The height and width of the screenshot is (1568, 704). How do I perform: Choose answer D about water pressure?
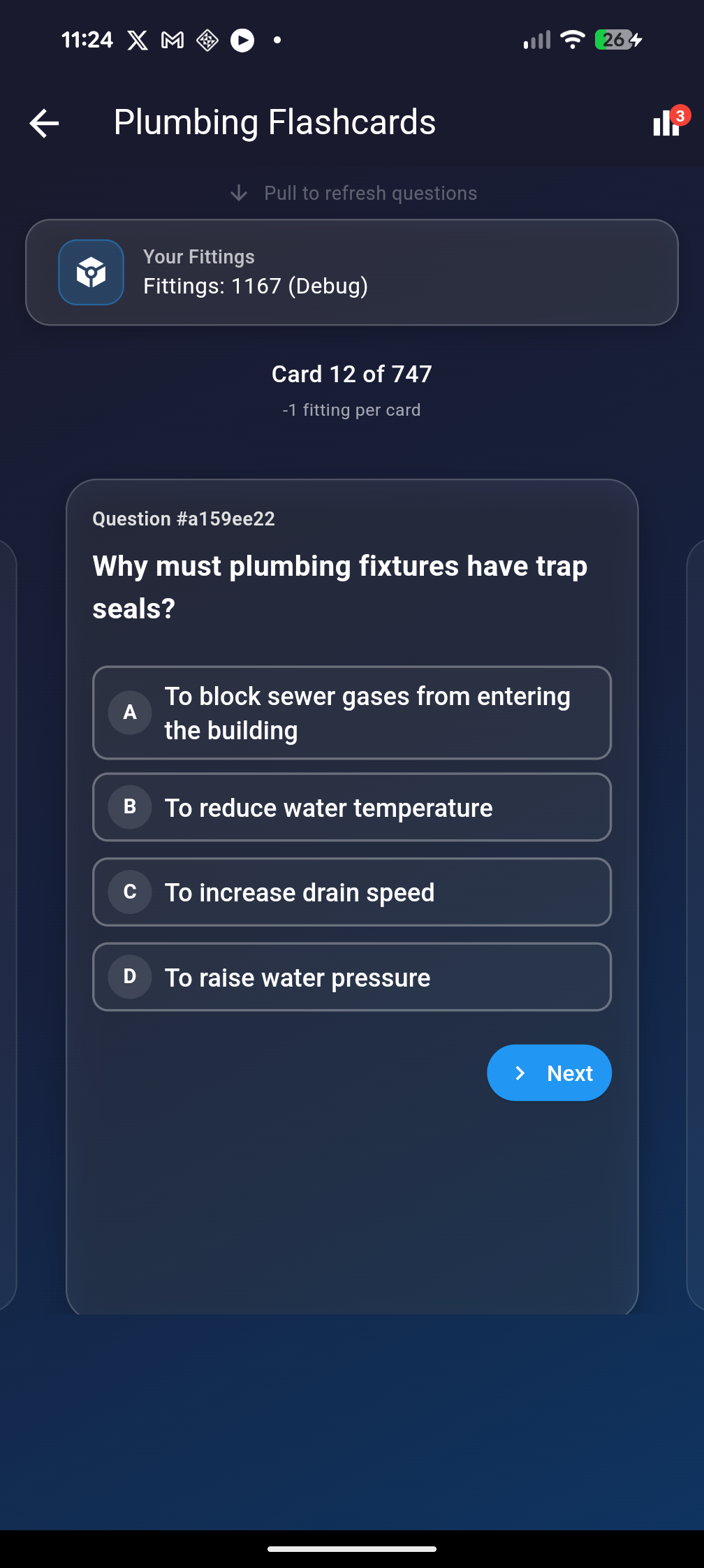(x=352, y=977)
